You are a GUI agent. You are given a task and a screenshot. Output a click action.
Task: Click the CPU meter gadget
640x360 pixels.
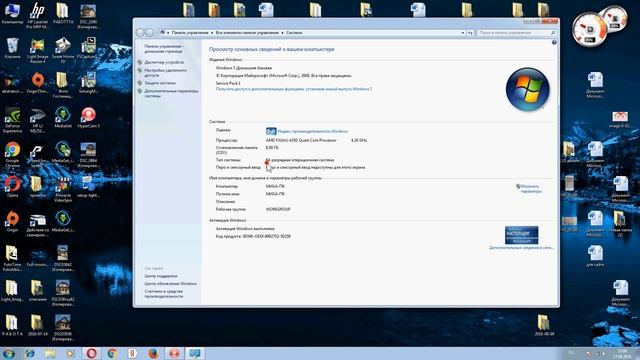[x=589, y=29]
